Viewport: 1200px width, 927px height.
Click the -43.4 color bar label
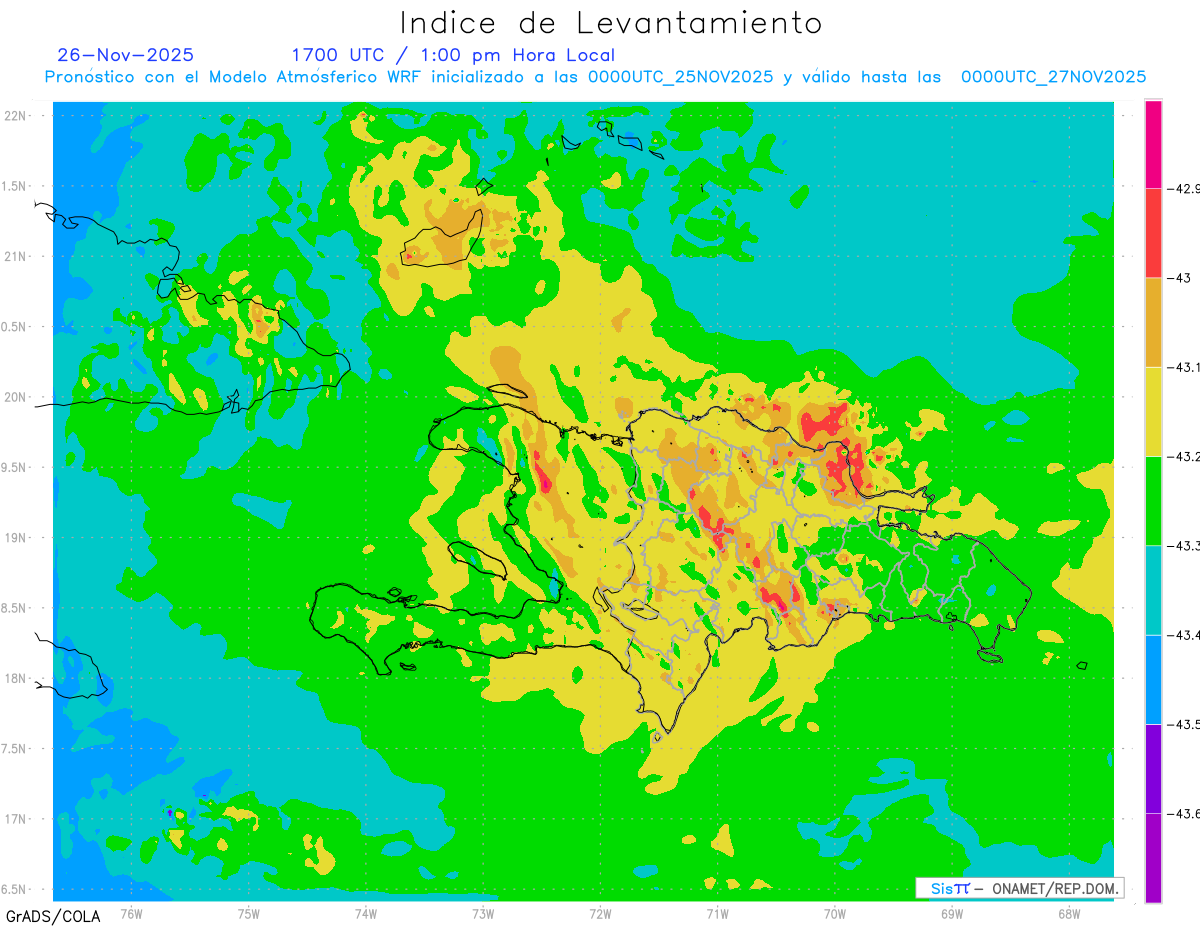coord(1185,635)
